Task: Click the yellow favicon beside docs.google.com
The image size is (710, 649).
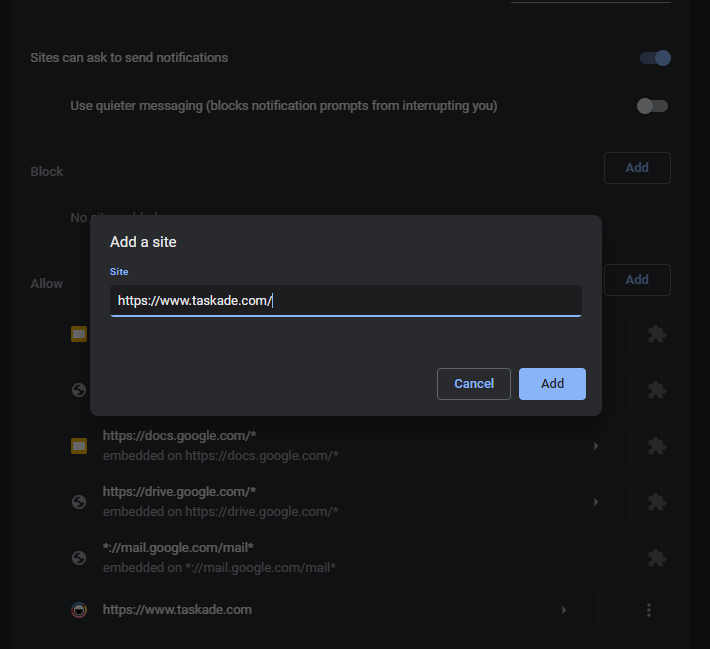Action: pyautogui.click(x=78, y=446)
